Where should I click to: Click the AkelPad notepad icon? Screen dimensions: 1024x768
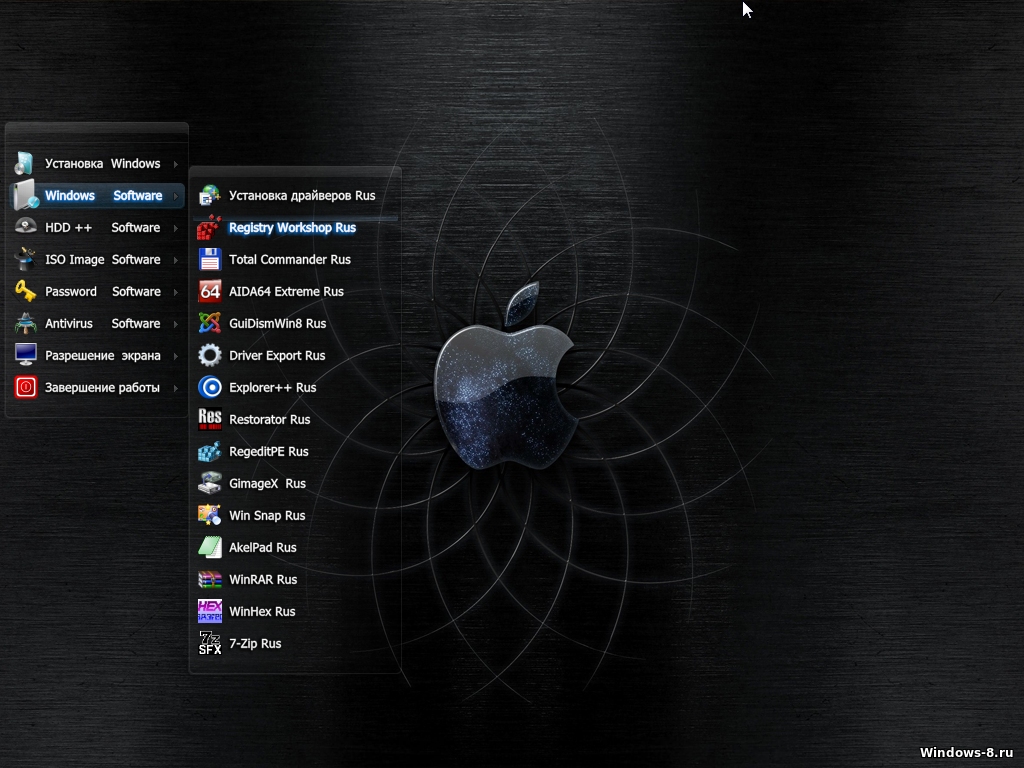pos(210,547)
